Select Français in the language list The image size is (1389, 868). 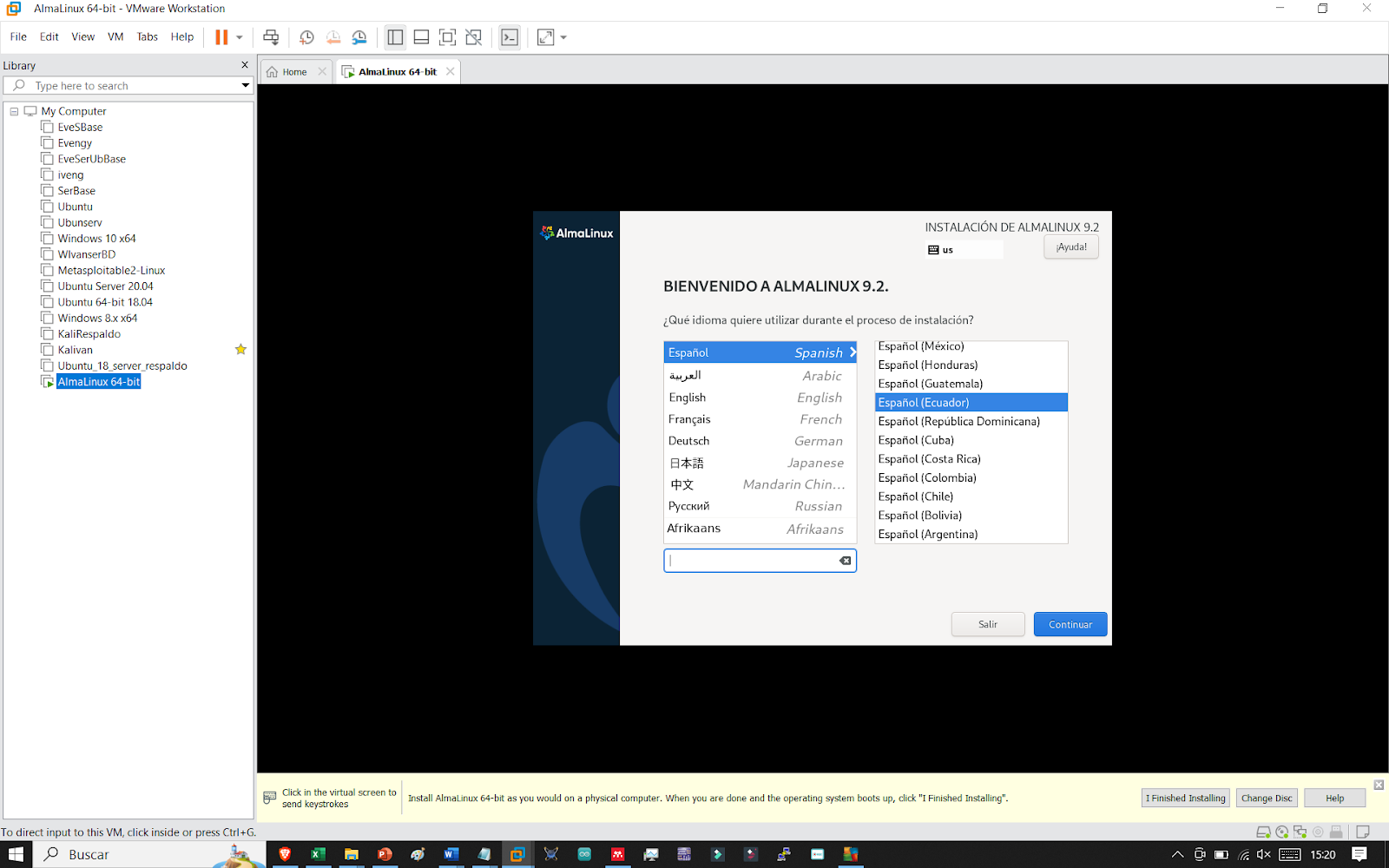point(760,419)
